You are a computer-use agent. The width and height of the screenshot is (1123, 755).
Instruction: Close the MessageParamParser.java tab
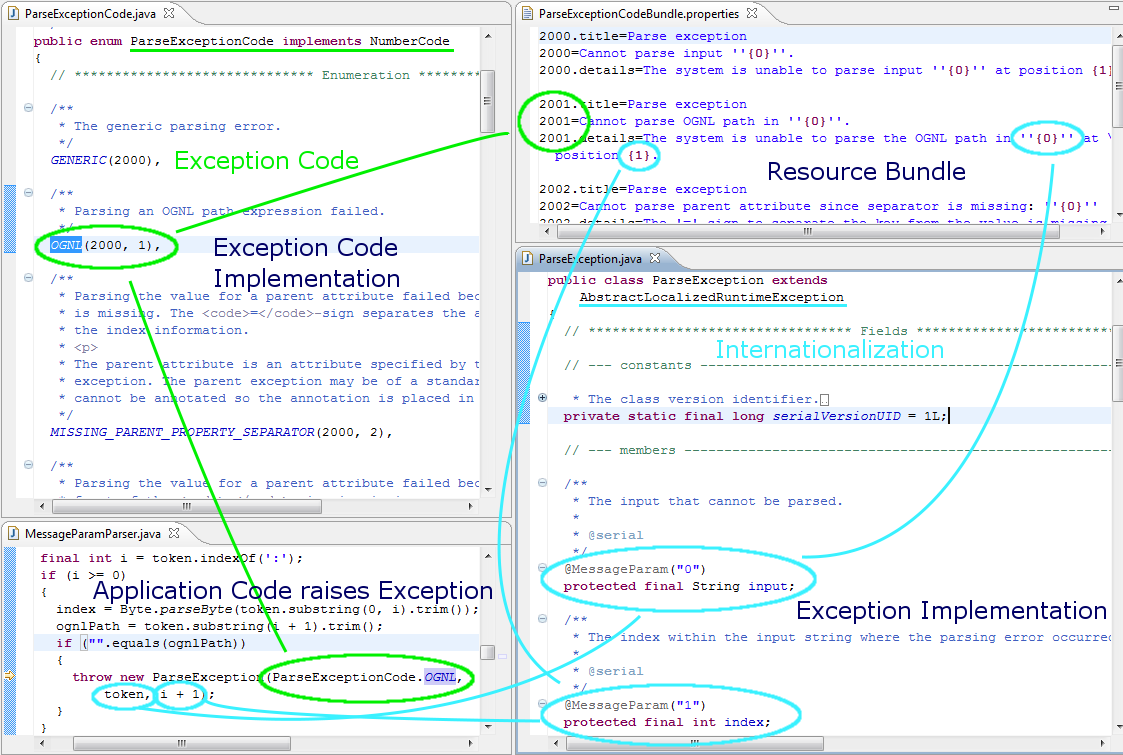pos(172,533)
